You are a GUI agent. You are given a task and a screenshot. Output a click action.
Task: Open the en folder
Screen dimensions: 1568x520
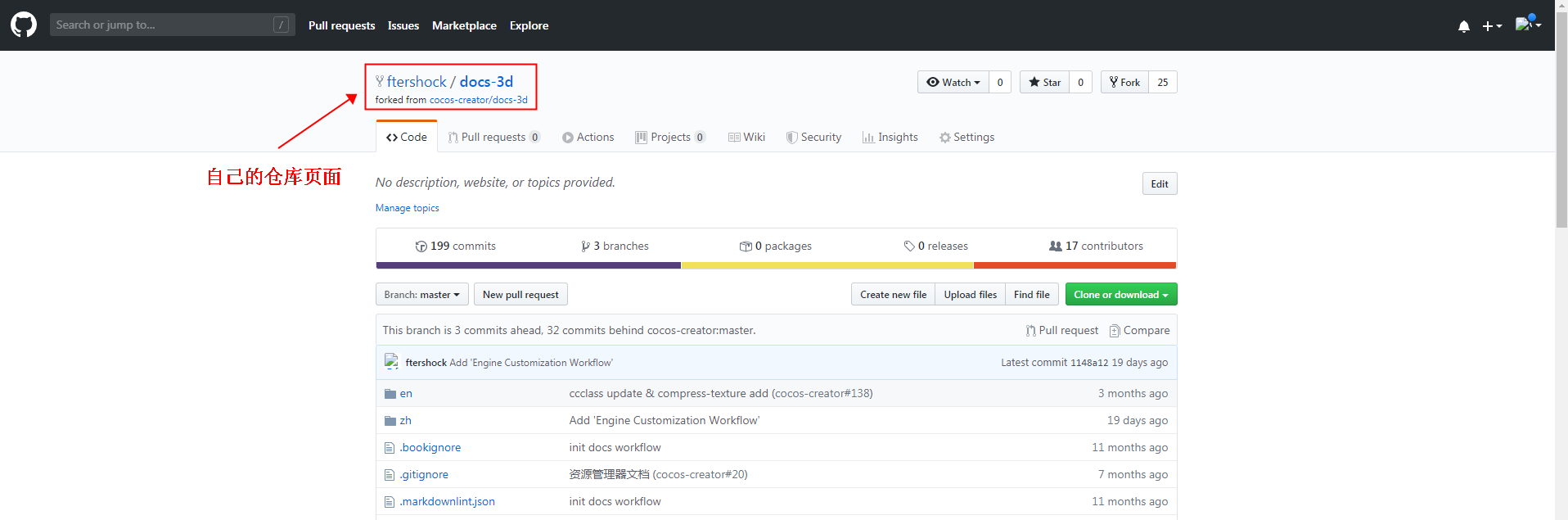click(x=406, y=393)
